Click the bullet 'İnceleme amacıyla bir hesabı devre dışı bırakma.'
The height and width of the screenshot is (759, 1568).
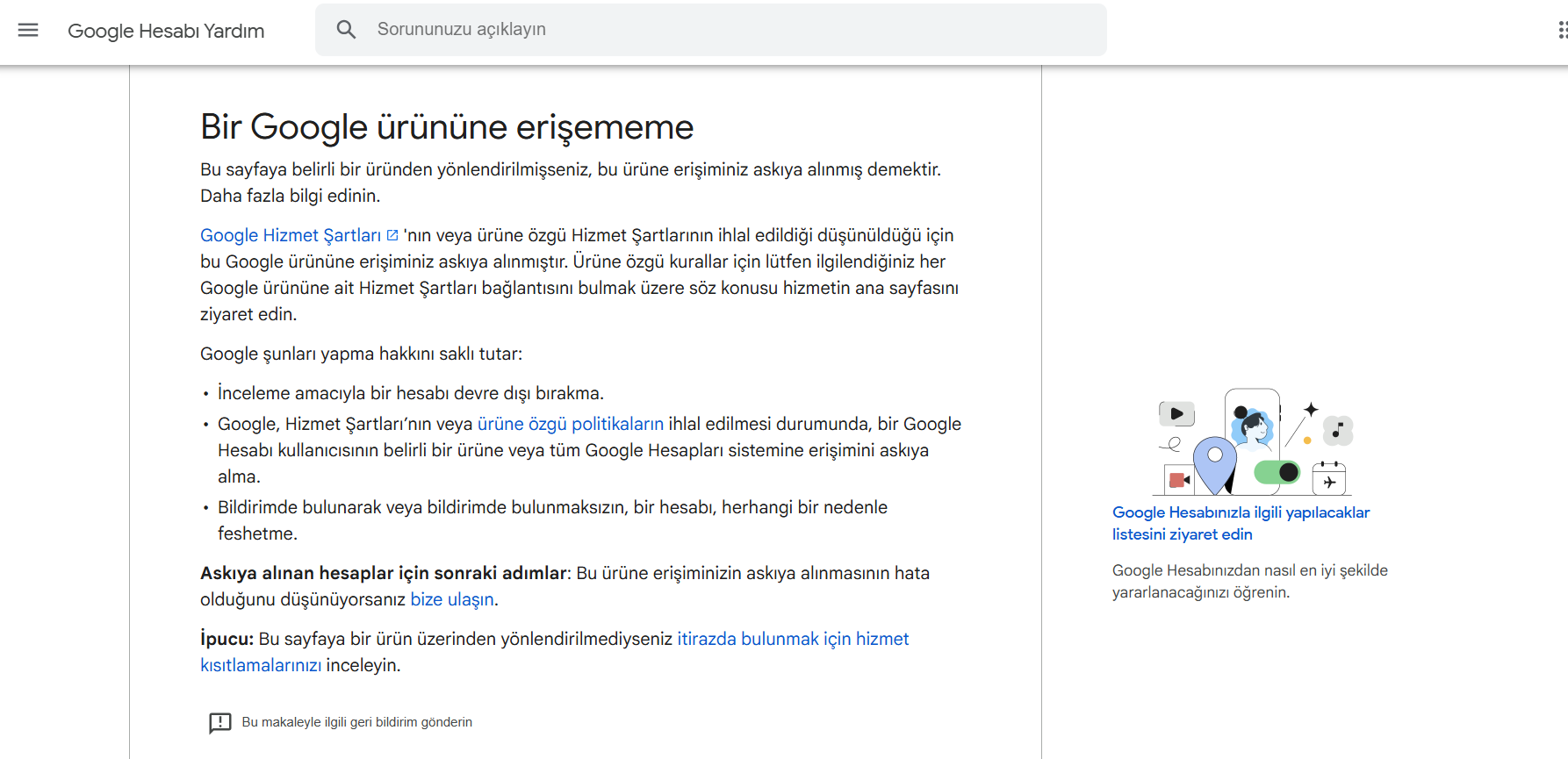(411, 393)
